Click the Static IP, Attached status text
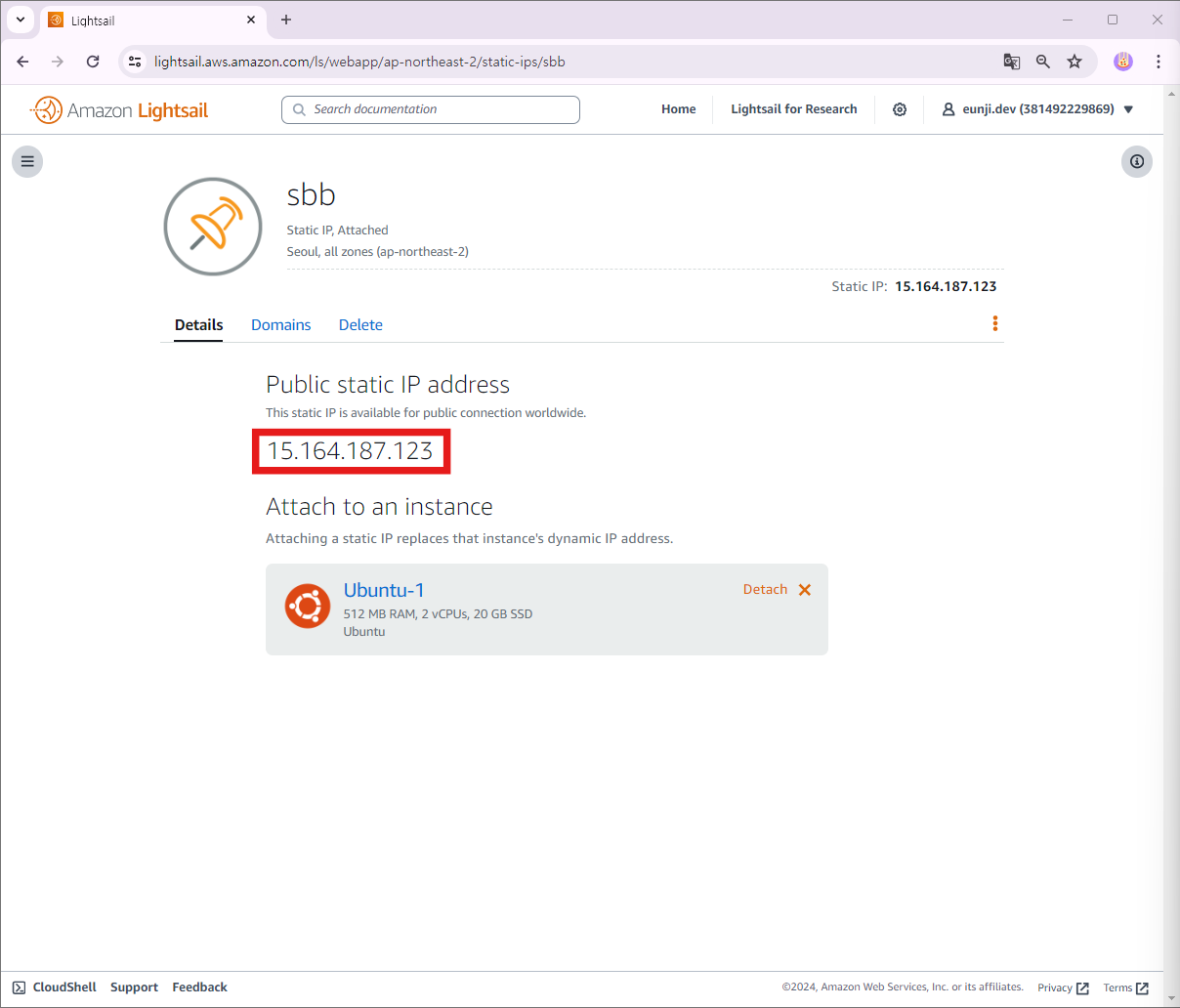 click(337, 231)
